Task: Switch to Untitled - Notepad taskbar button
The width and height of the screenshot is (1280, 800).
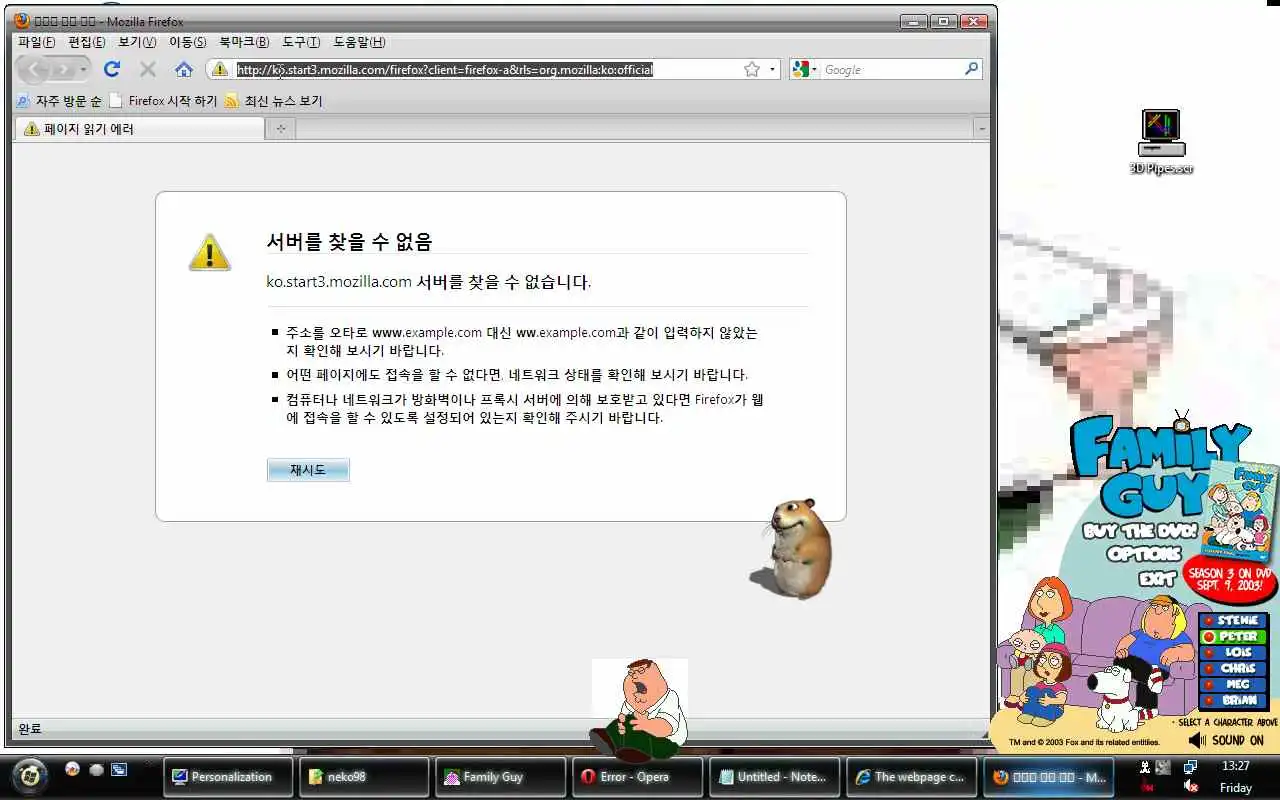Action: (774, 776)
